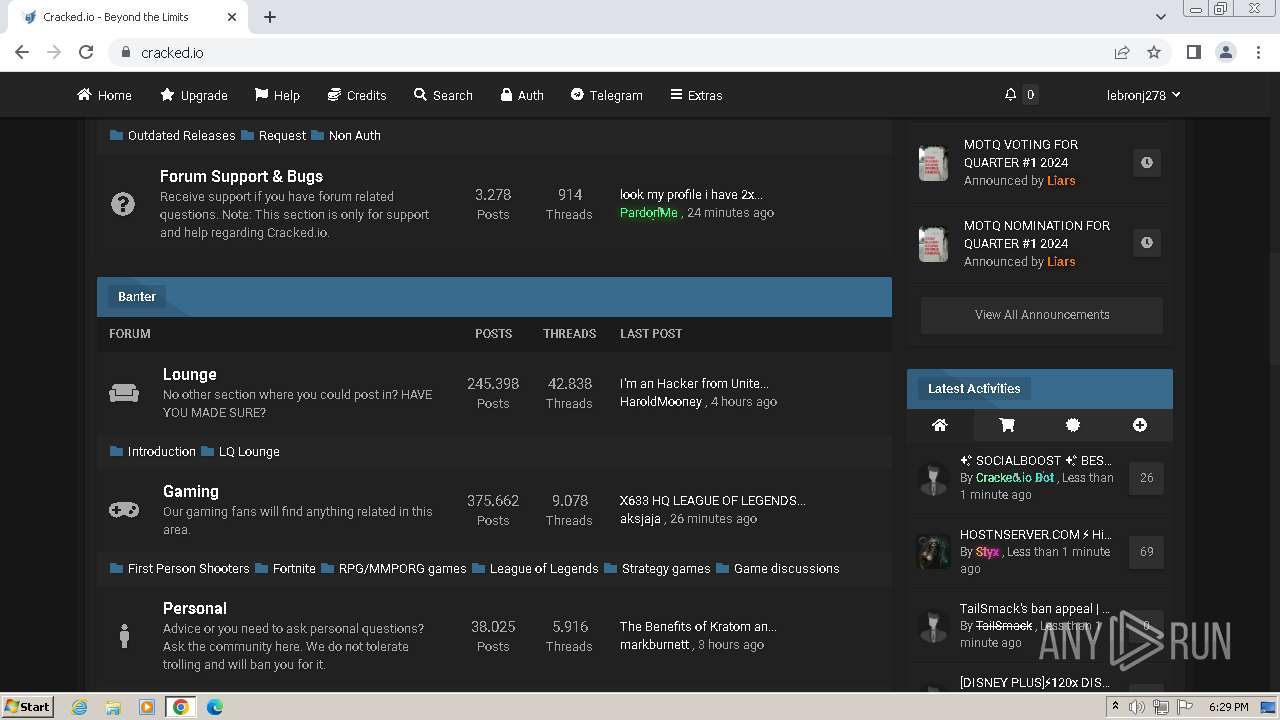Click the Home nav icon
This screenshot has width=1280, height=720.
tap(84, 95)
